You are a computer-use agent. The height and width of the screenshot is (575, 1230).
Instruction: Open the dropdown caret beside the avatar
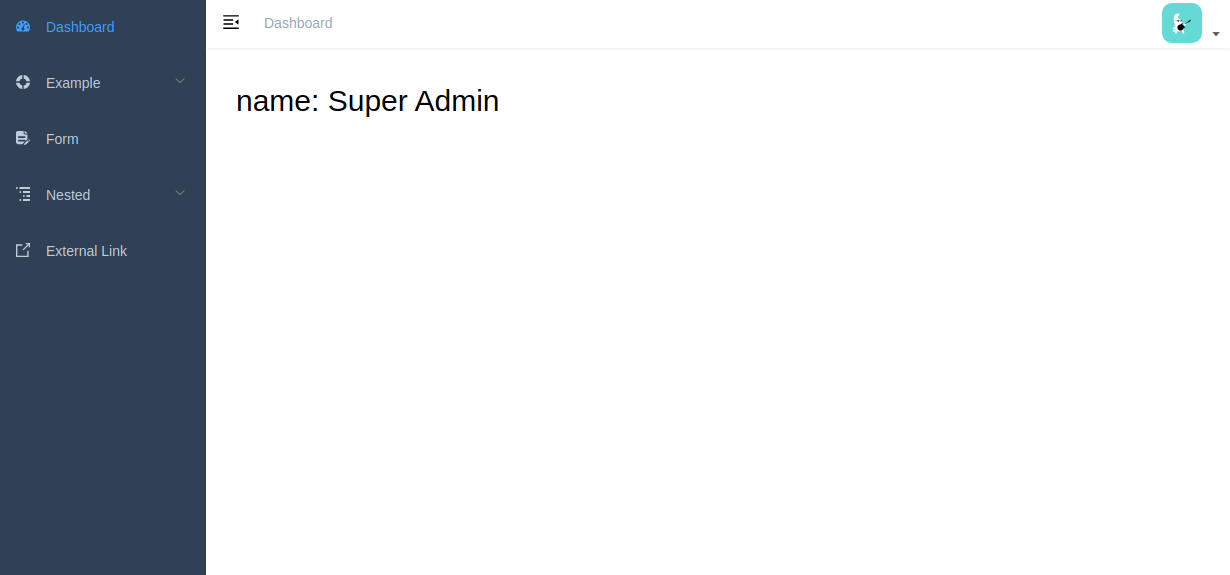pyautogui.click(x=1216, y=34)
